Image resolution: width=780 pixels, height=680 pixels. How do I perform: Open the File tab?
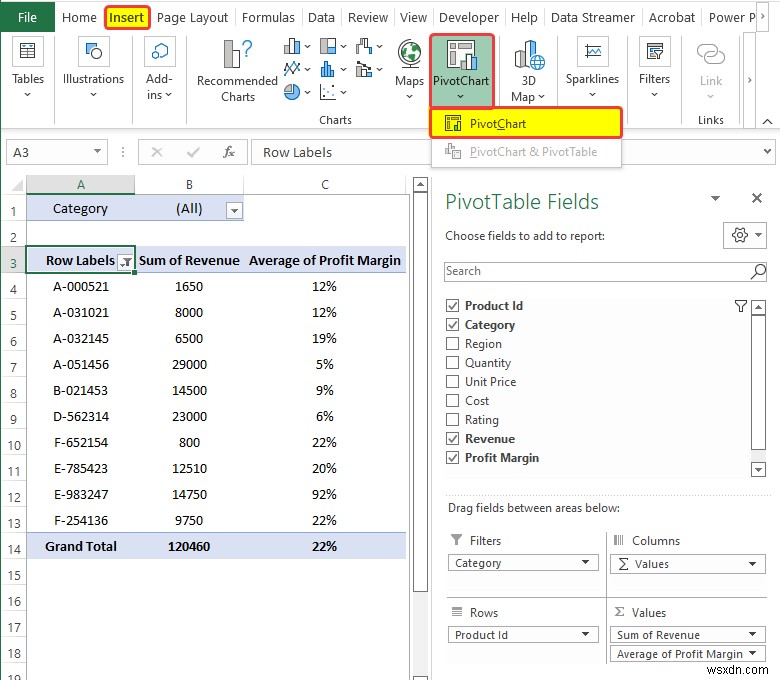pos(27,17)
